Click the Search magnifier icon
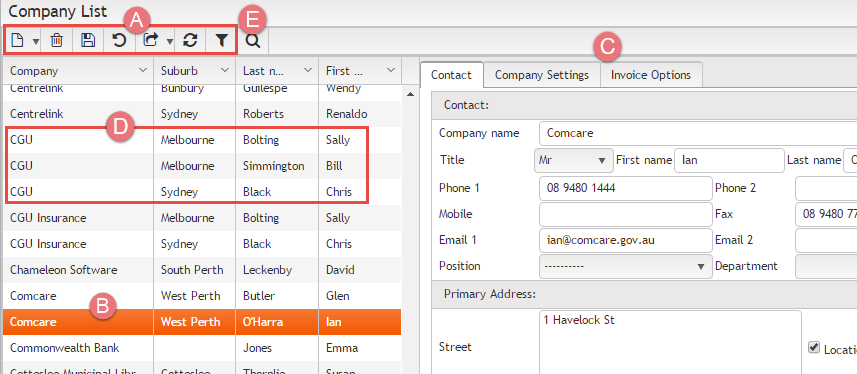Screen dimensions: 857x374 pyautogui.click(x=253, y=40)
